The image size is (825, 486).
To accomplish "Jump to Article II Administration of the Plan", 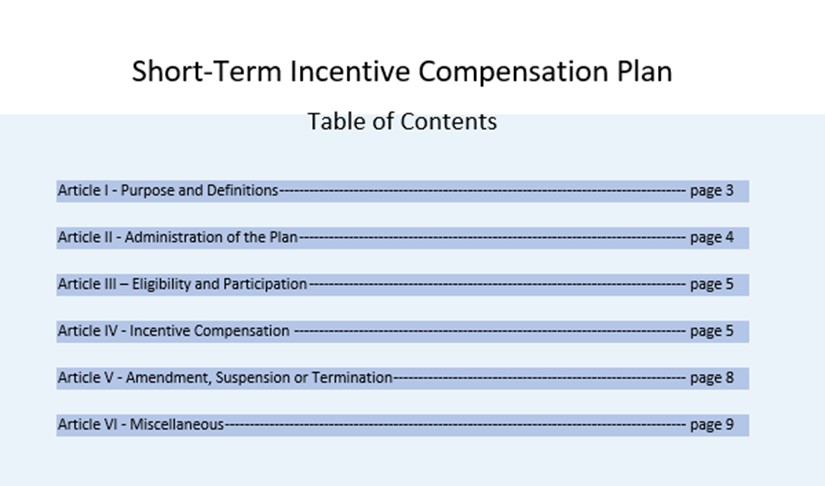I will click(177, 237).
